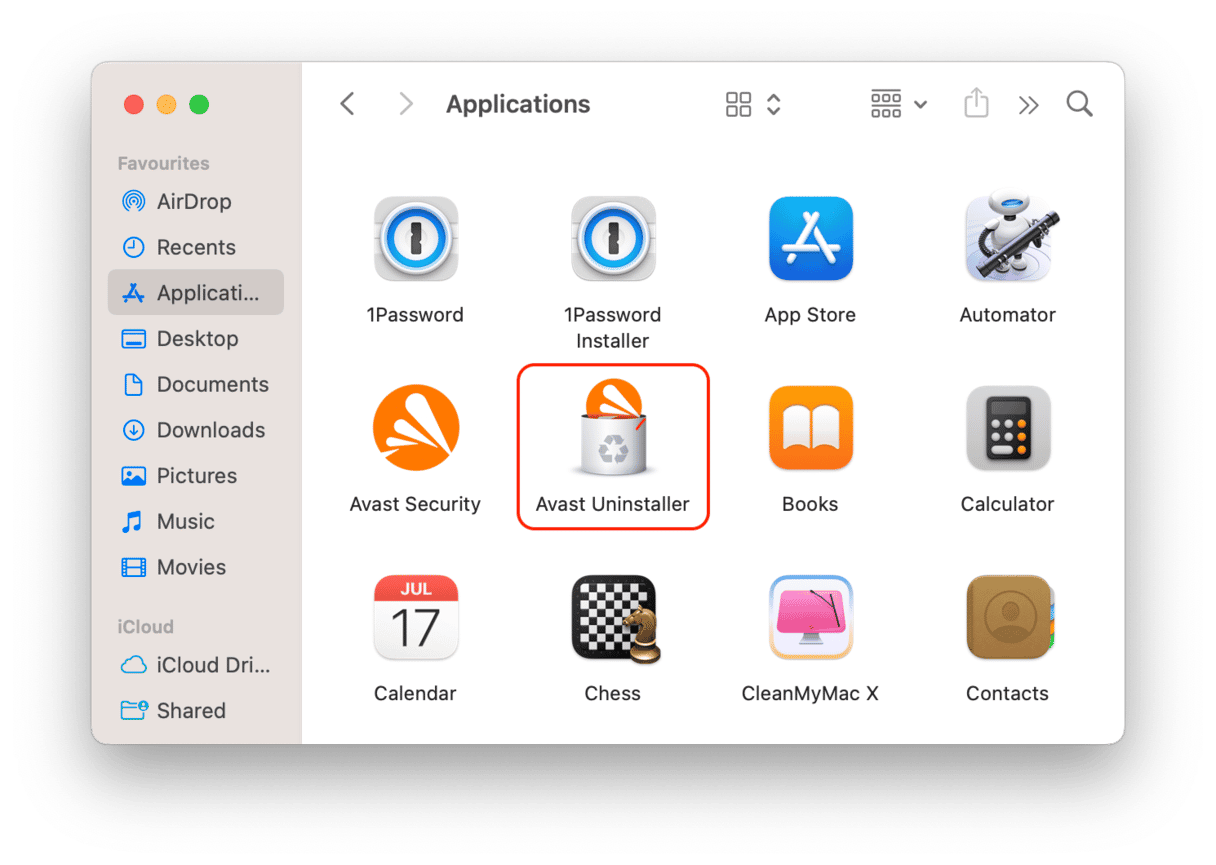Open Documents in the sidebar

tap(196, 384)
